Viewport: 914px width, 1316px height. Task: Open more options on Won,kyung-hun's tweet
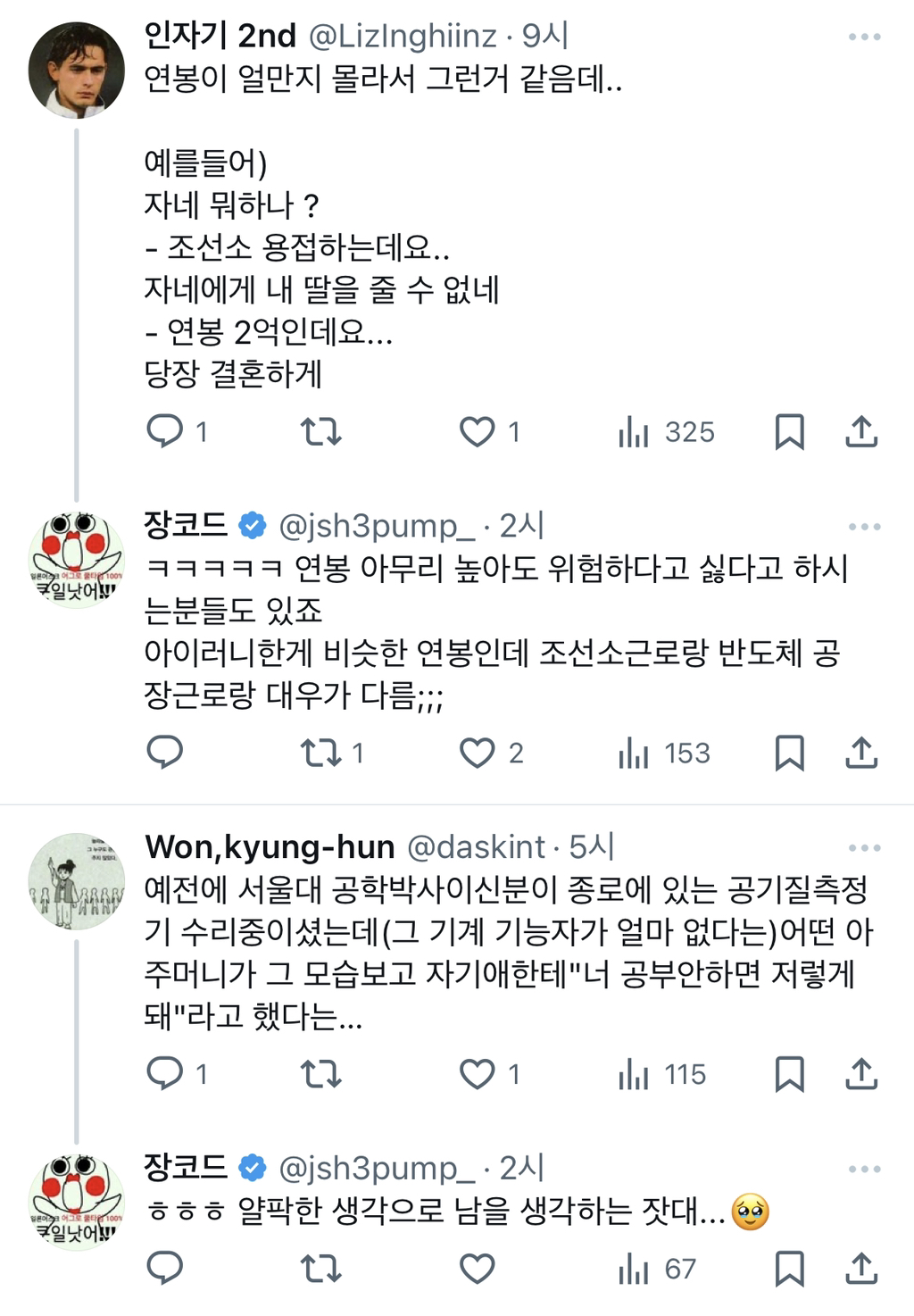pyautogui.click(x=861, y=848)
